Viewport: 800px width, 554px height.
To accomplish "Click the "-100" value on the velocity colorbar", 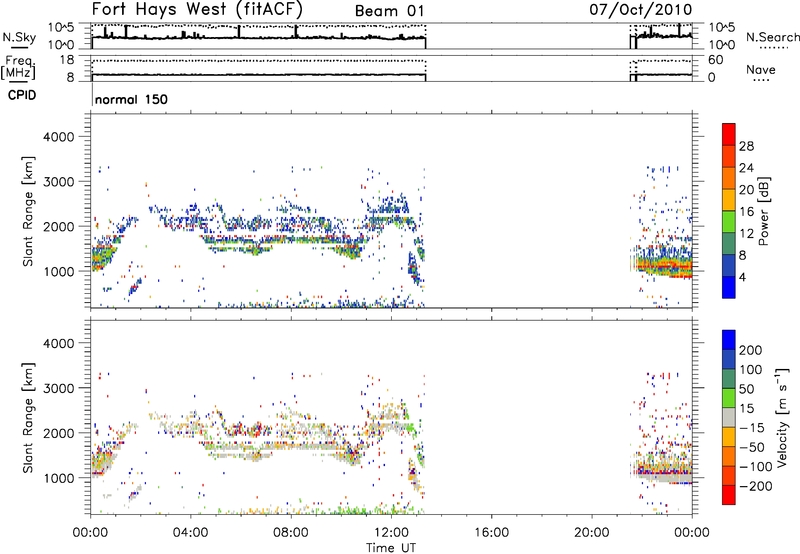I will 755,467.
